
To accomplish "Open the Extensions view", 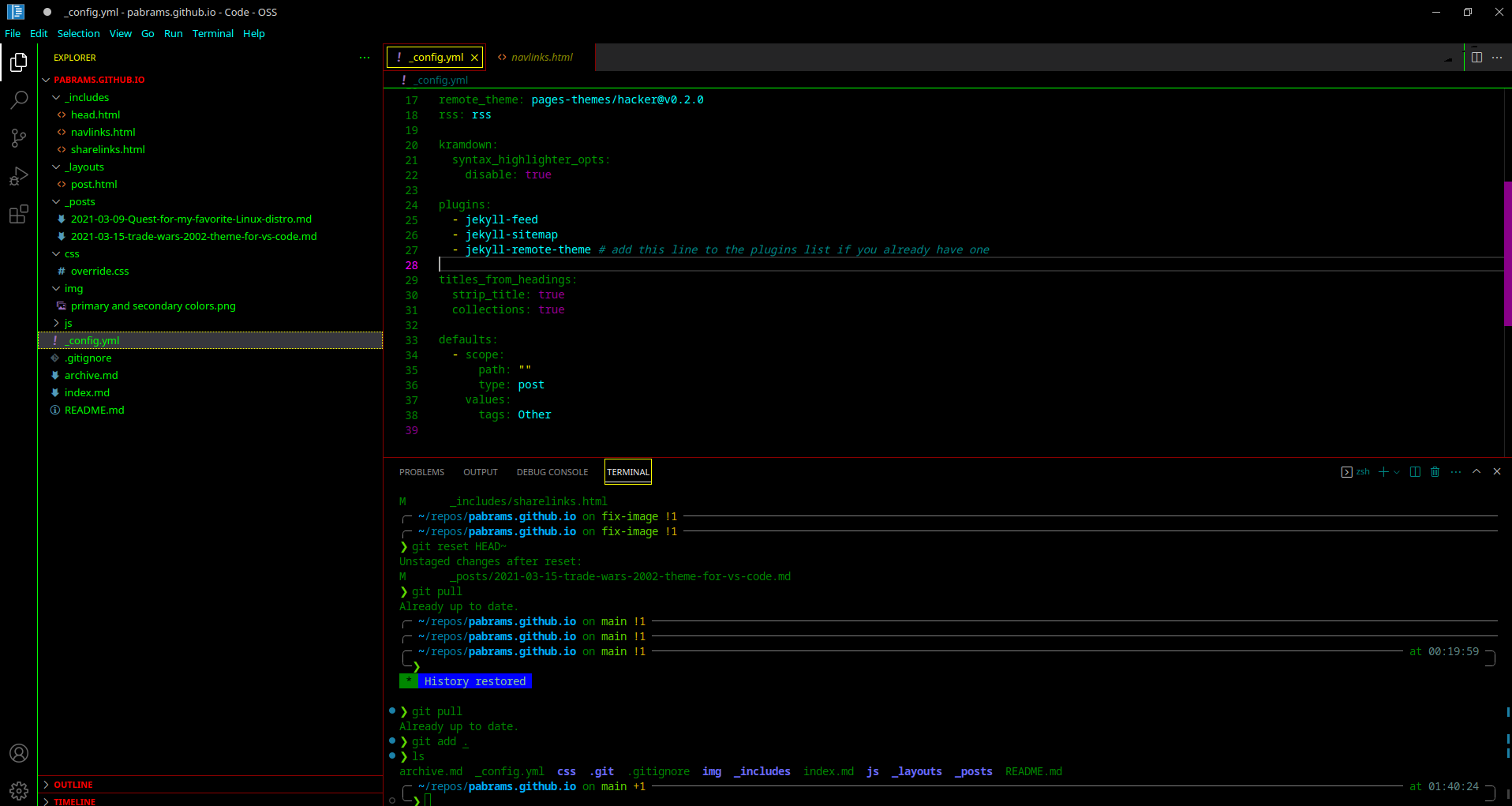I will [x=19, y=214].
